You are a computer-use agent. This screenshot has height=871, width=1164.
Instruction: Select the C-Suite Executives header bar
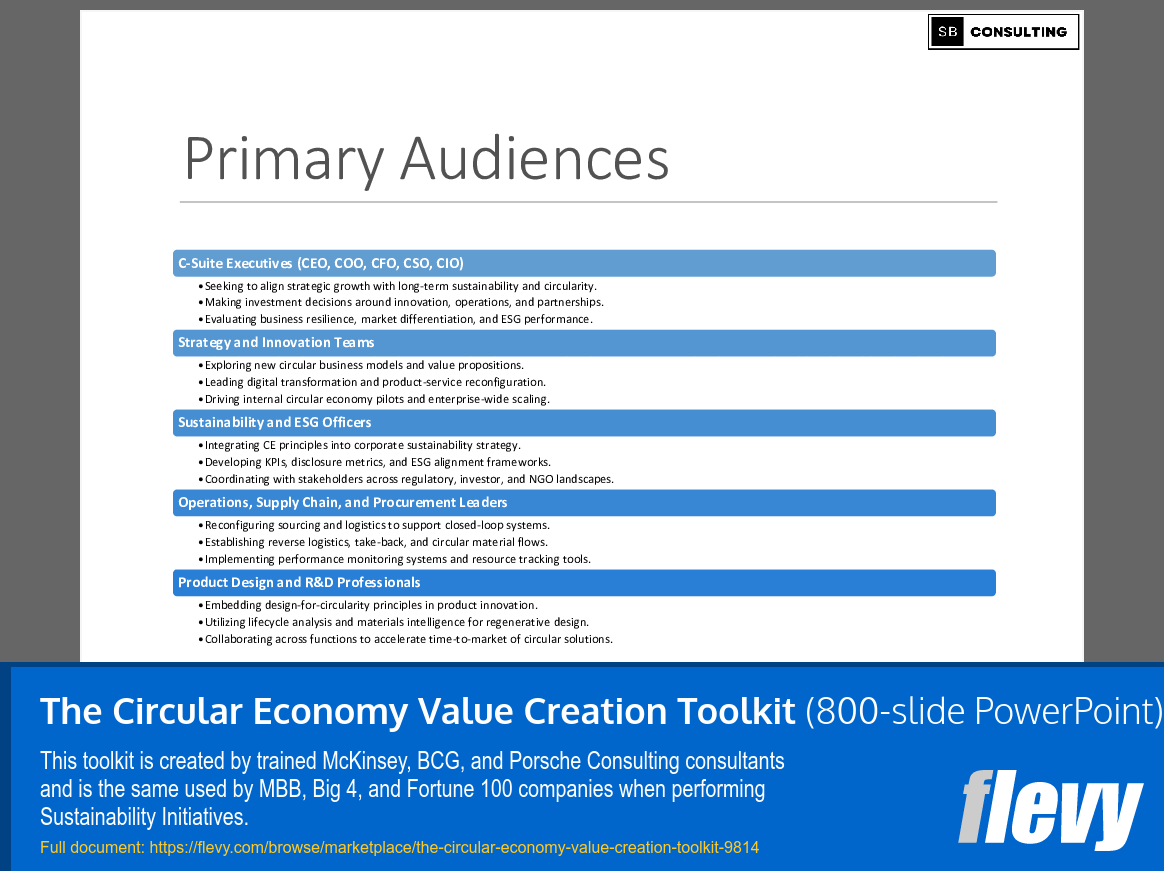click(x=584, y=264)
